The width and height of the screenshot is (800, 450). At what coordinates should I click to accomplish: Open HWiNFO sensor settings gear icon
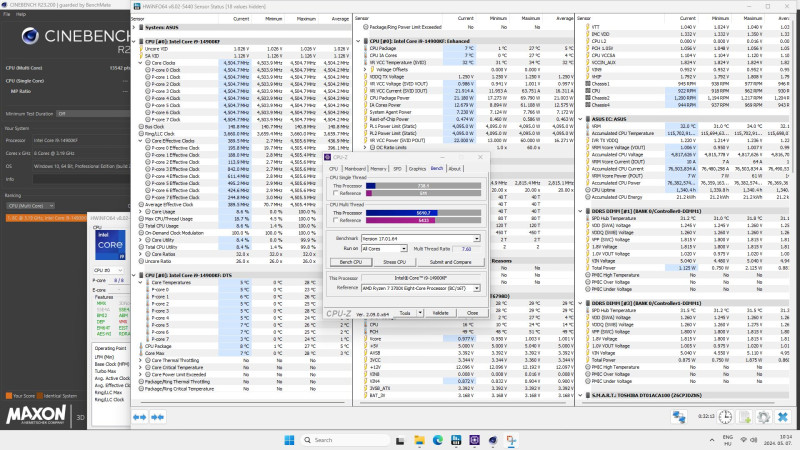(x=764, y=417)
